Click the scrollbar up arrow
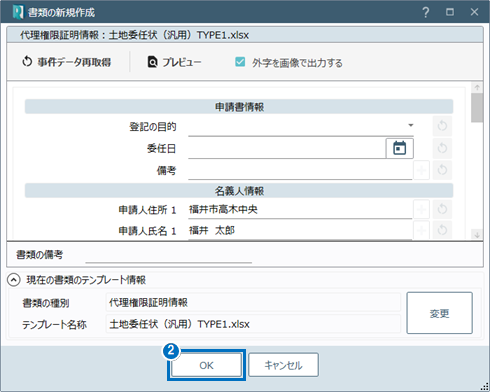The height and width of the screenshot is (392, 490). [x=477, y=88]
